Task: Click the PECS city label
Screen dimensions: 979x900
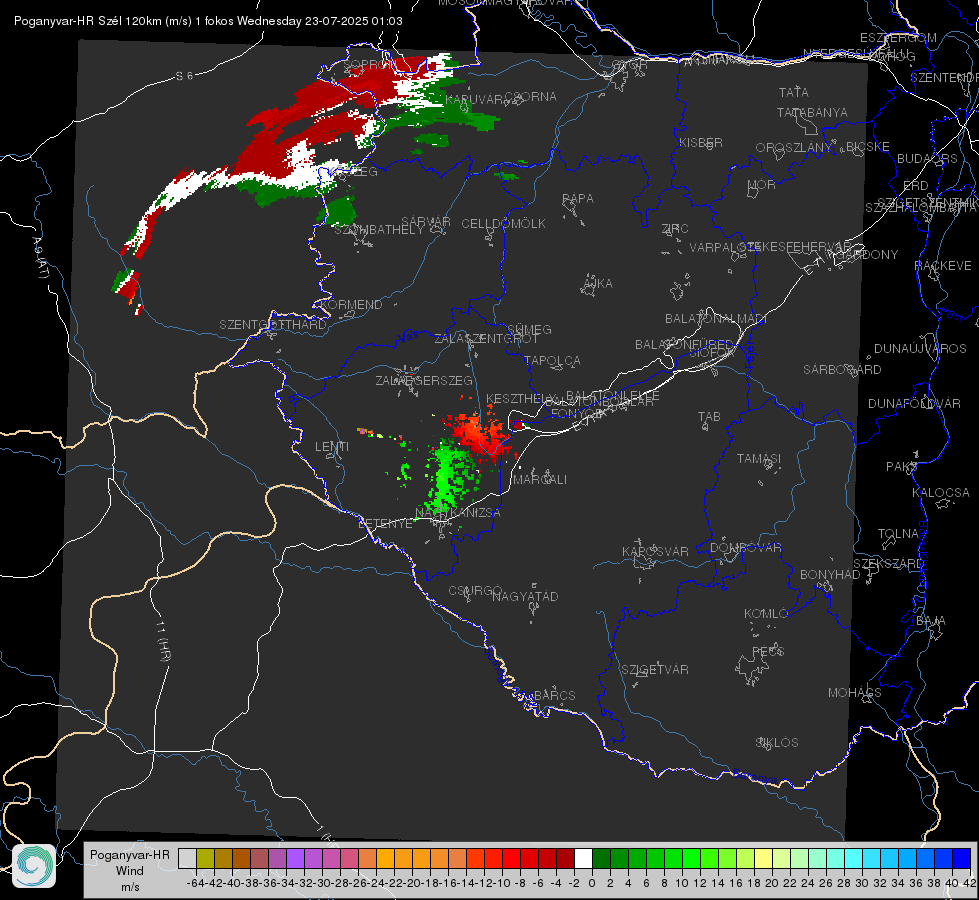Action: point(767,651)
